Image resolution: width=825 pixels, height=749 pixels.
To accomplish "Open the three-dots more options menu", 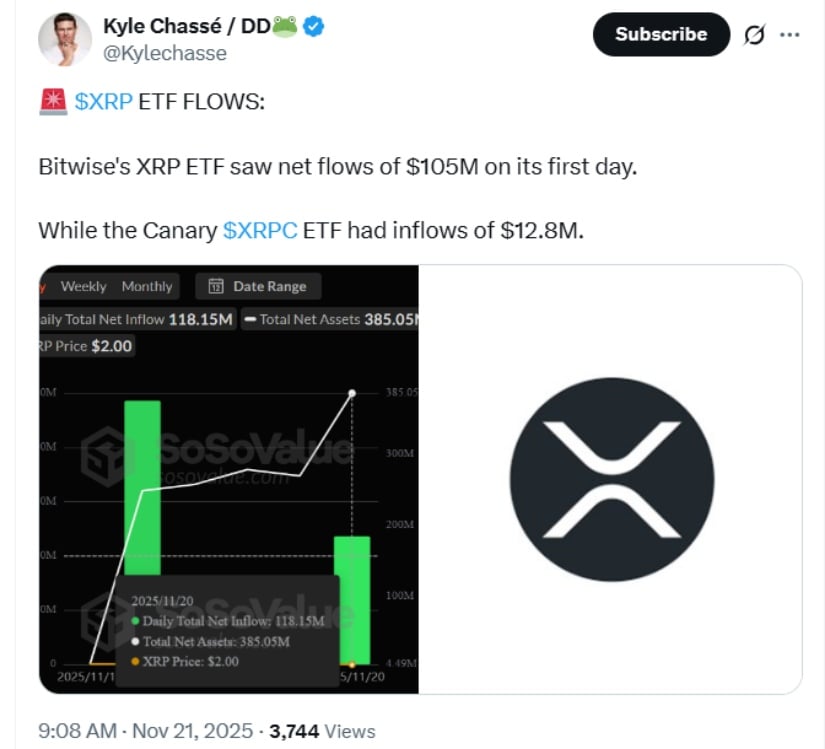I will click(790, 34).
